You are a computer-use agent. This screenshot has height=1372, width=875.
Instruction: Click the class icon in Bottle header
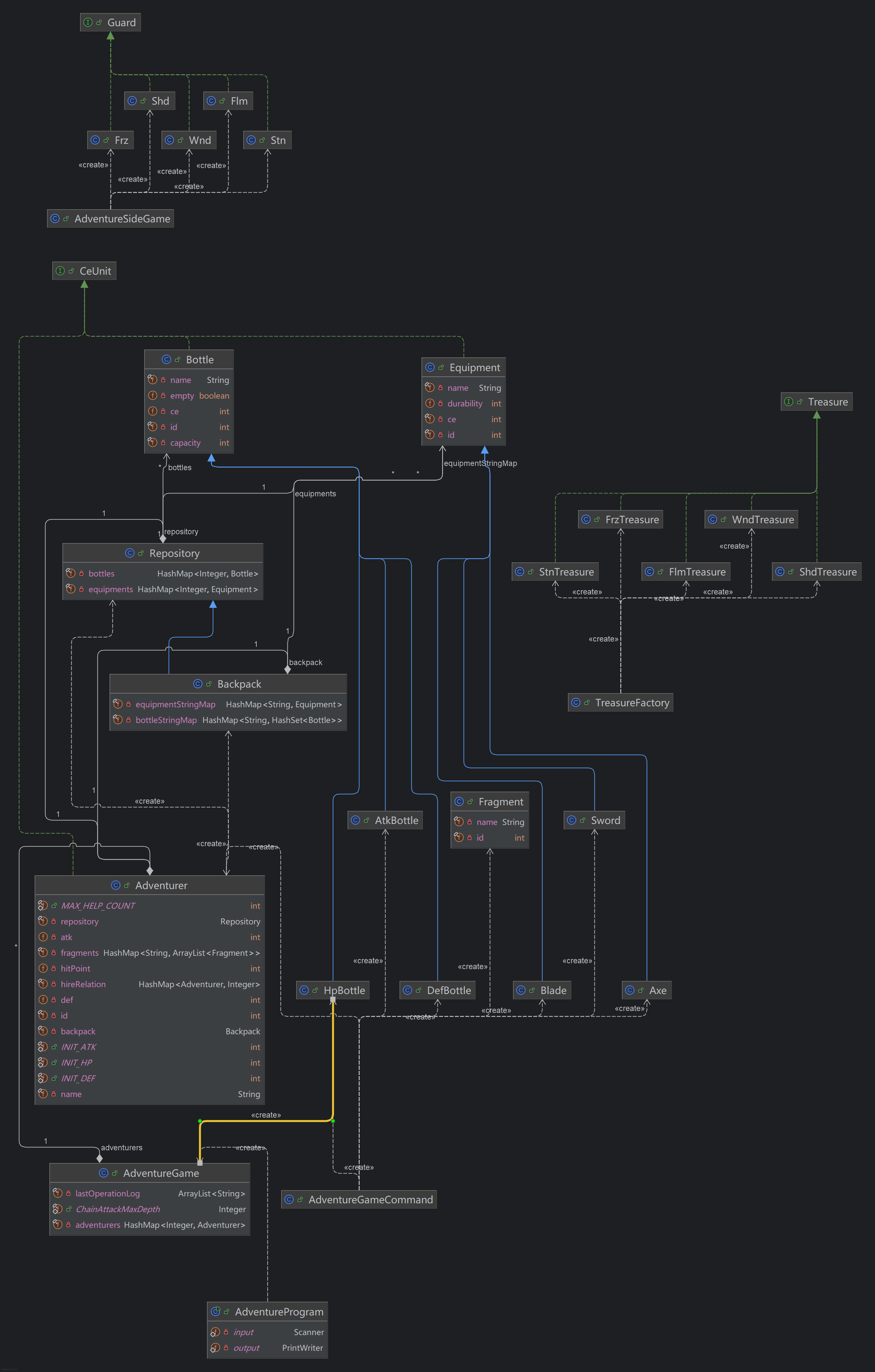(x=166, y=360)
